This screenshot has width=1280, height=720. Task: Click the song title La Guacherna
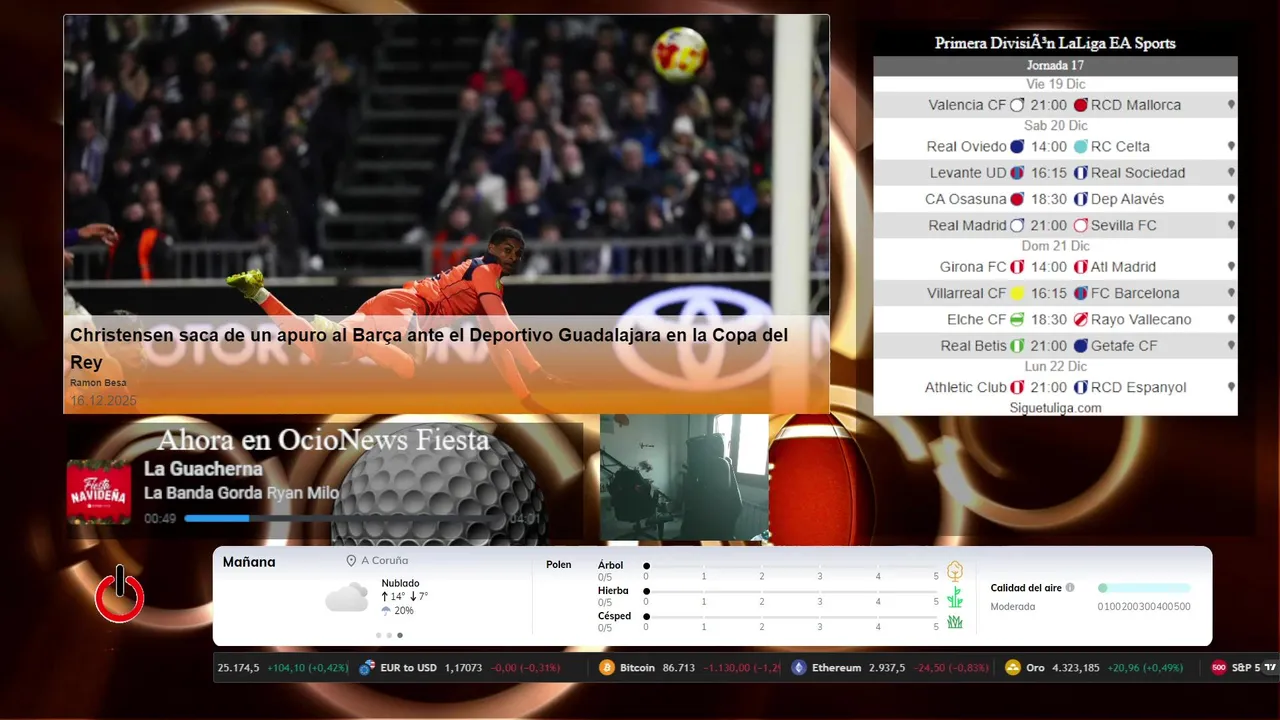point(203,469)
